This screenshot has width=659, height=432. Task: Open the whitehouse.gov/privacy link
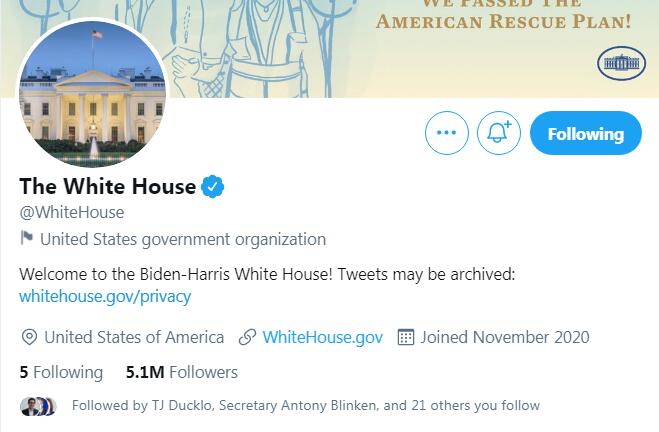[105, 296]
